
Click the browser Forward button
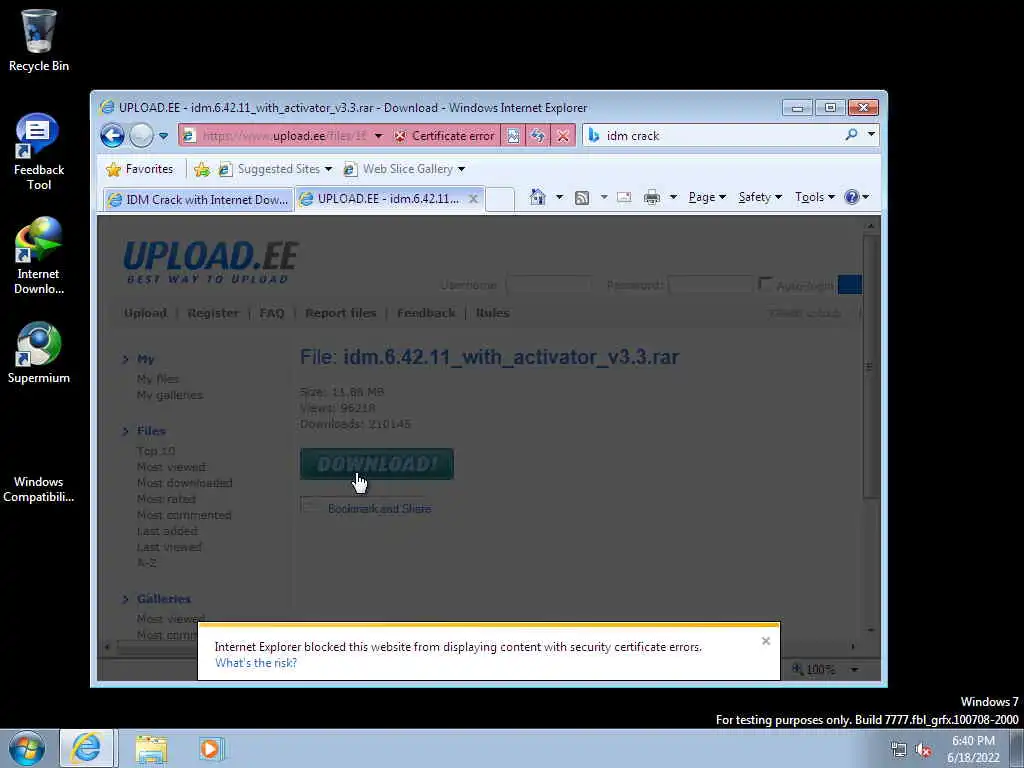tap(140, 136)
